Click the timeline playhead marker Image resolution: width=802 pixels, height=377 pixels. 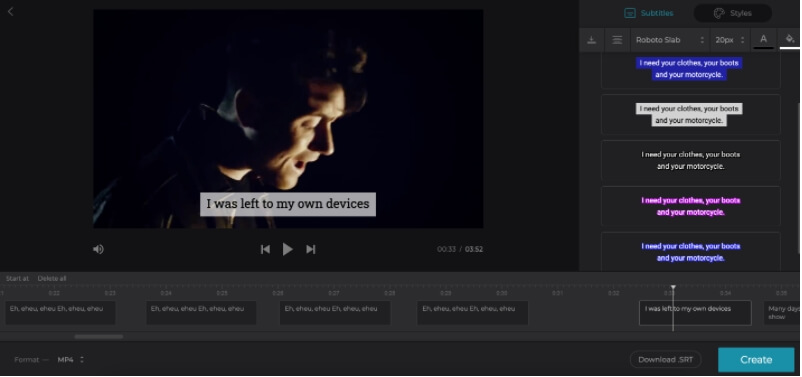(x=673, y=287)
